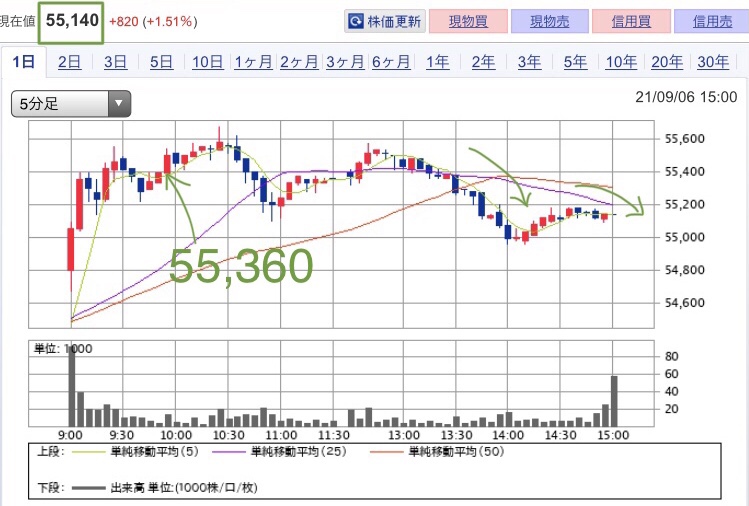The height and width of the screenshot is (506, 749).
Task: Click the 55,600 price axis label
Action: click(x=685, y=139)
